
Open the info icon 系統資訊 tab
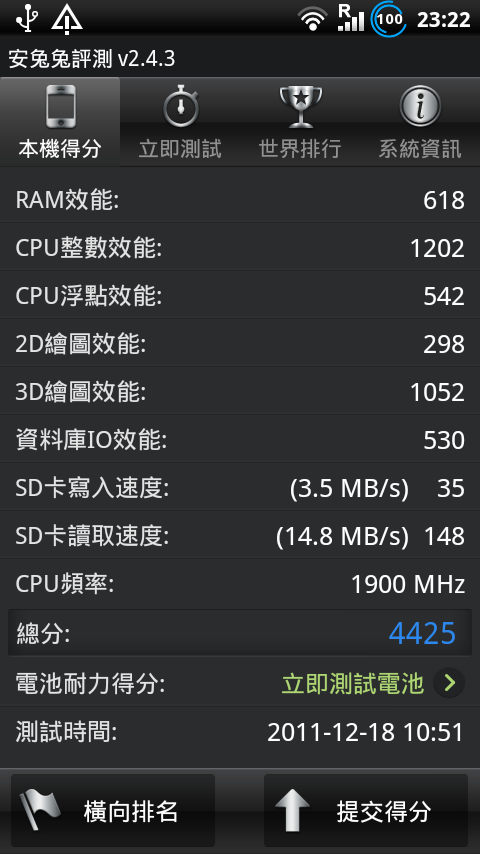click(x=420, y=122)
